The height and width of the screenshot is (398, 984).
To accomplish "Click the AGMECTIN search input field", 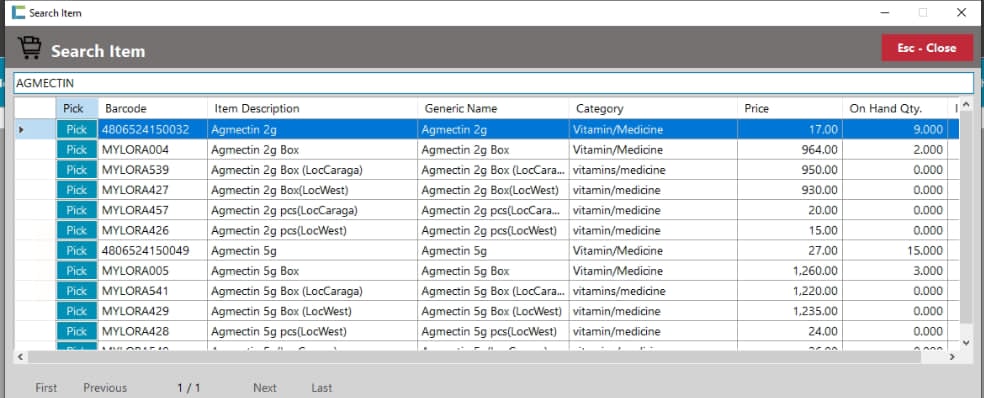I will [493, 83].
